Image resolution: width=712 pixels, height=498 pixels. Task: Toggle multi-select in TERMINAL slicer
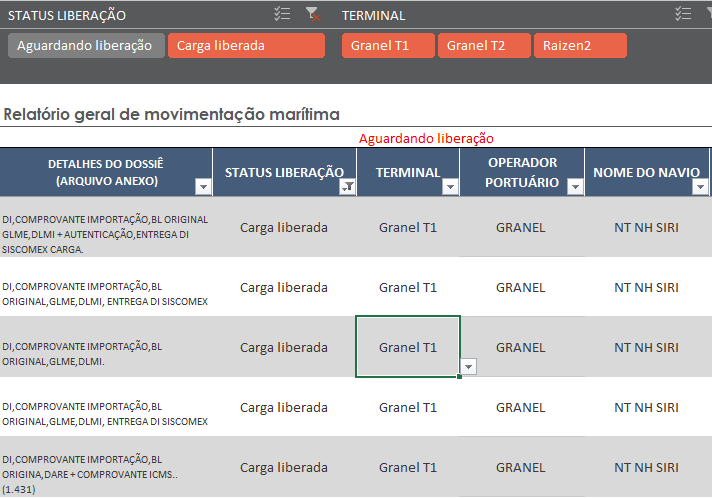coord(683,14)
